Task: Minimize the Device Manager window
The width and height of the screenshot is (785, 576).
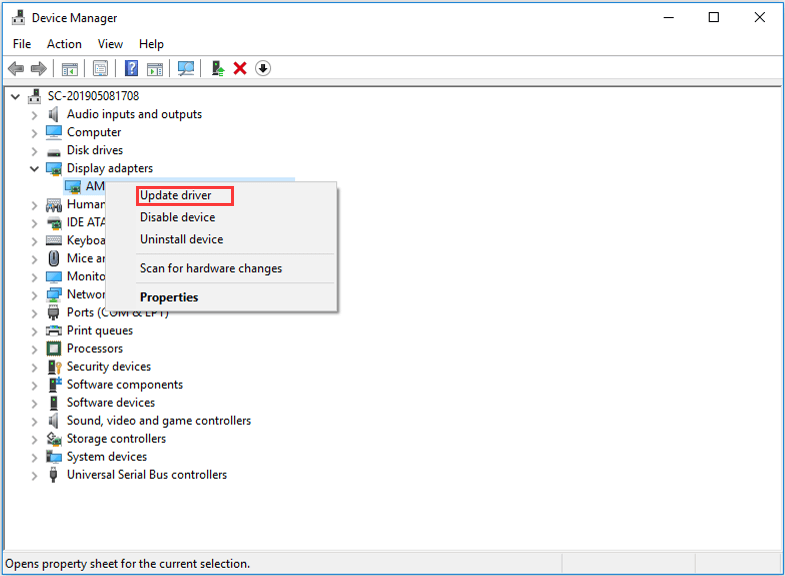Action: point(668,18)
